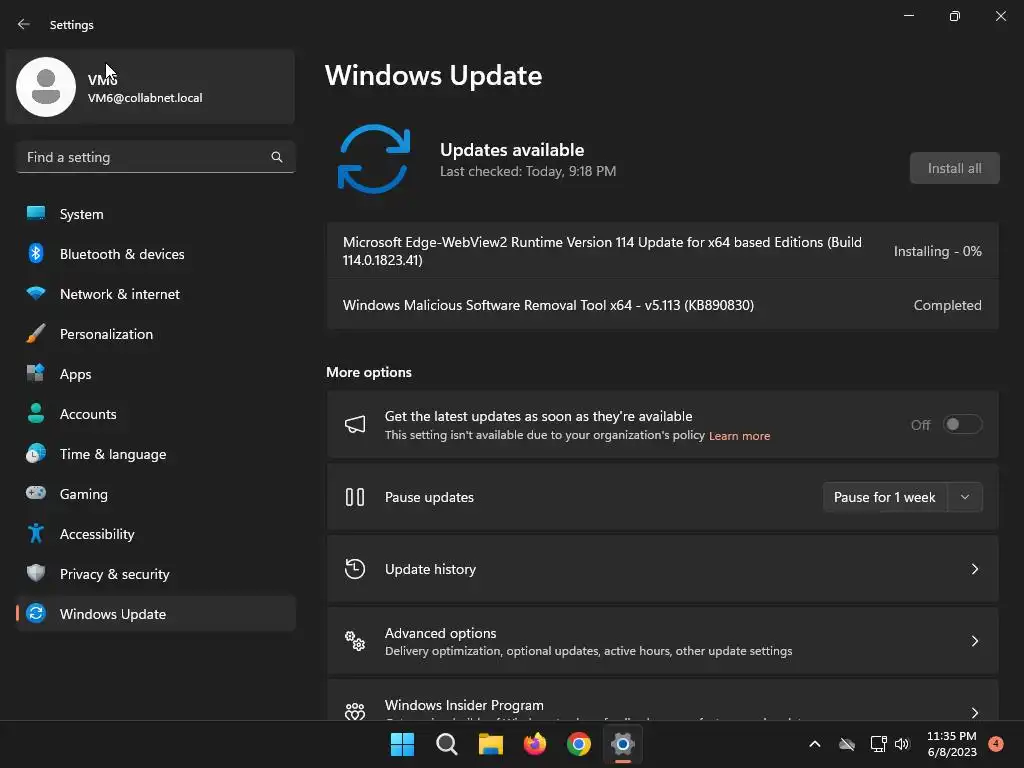Click the System monitor icon

[x=36, y=213]
